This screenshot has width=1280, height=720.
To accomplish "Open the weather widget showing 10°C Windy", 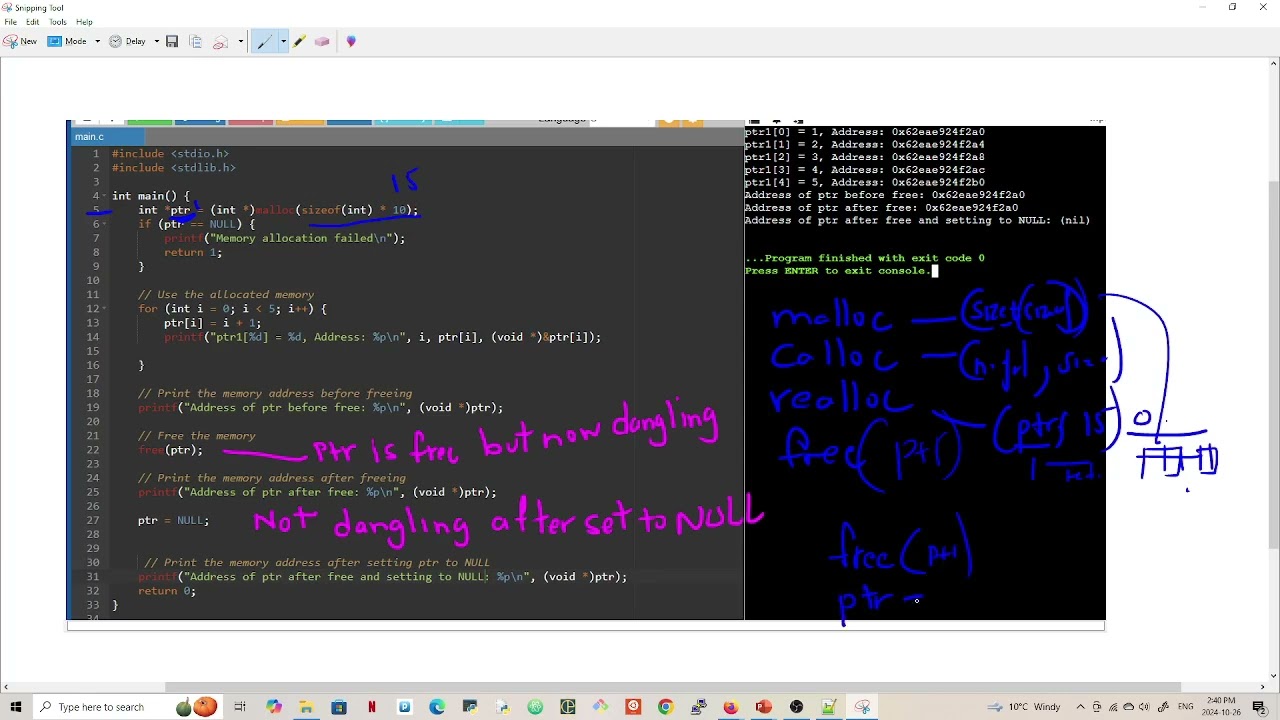I will pyautogui.click(x=1024, y=707).
